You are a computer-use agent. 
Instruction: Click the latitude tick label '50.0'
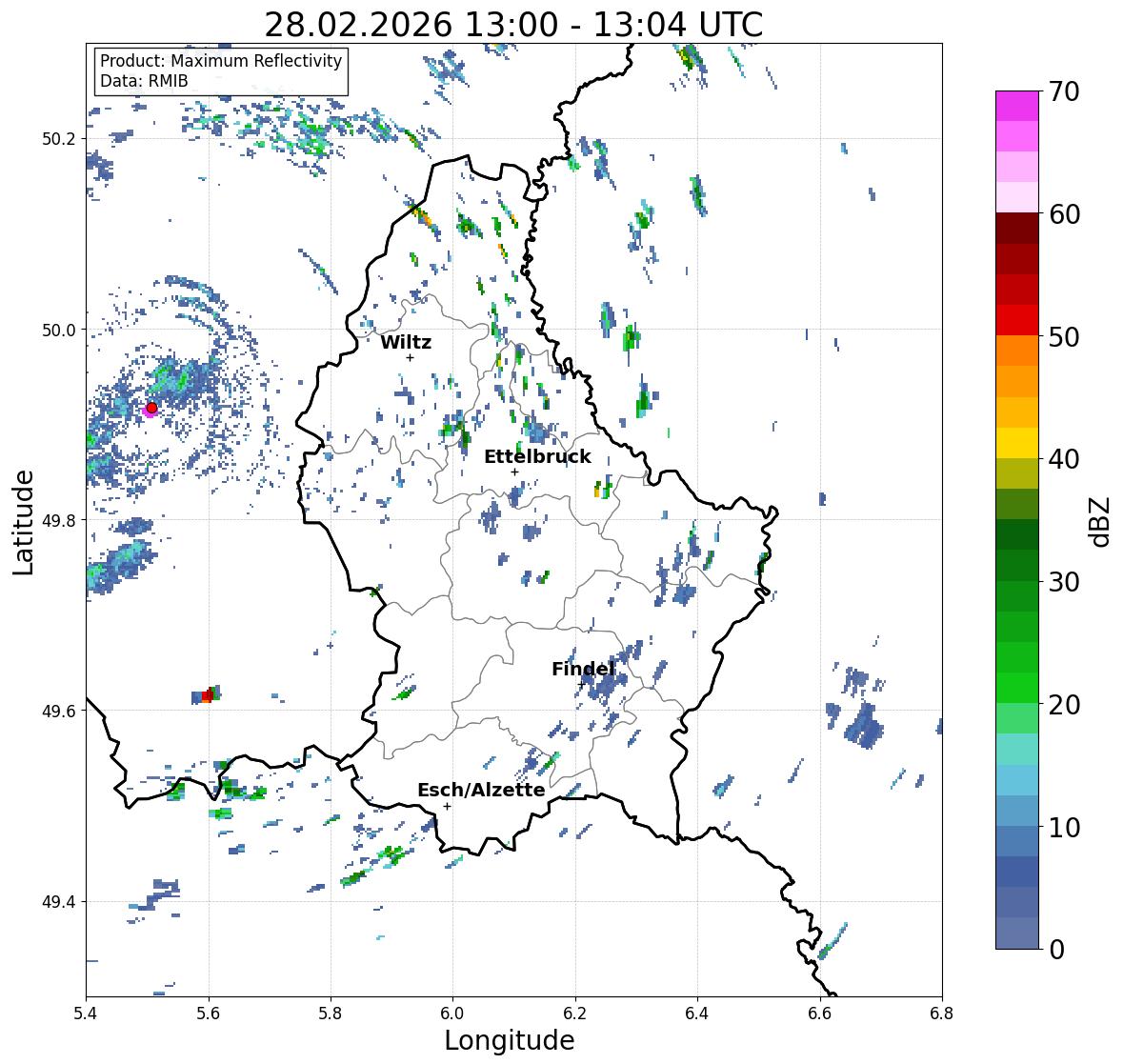[59, 331]
